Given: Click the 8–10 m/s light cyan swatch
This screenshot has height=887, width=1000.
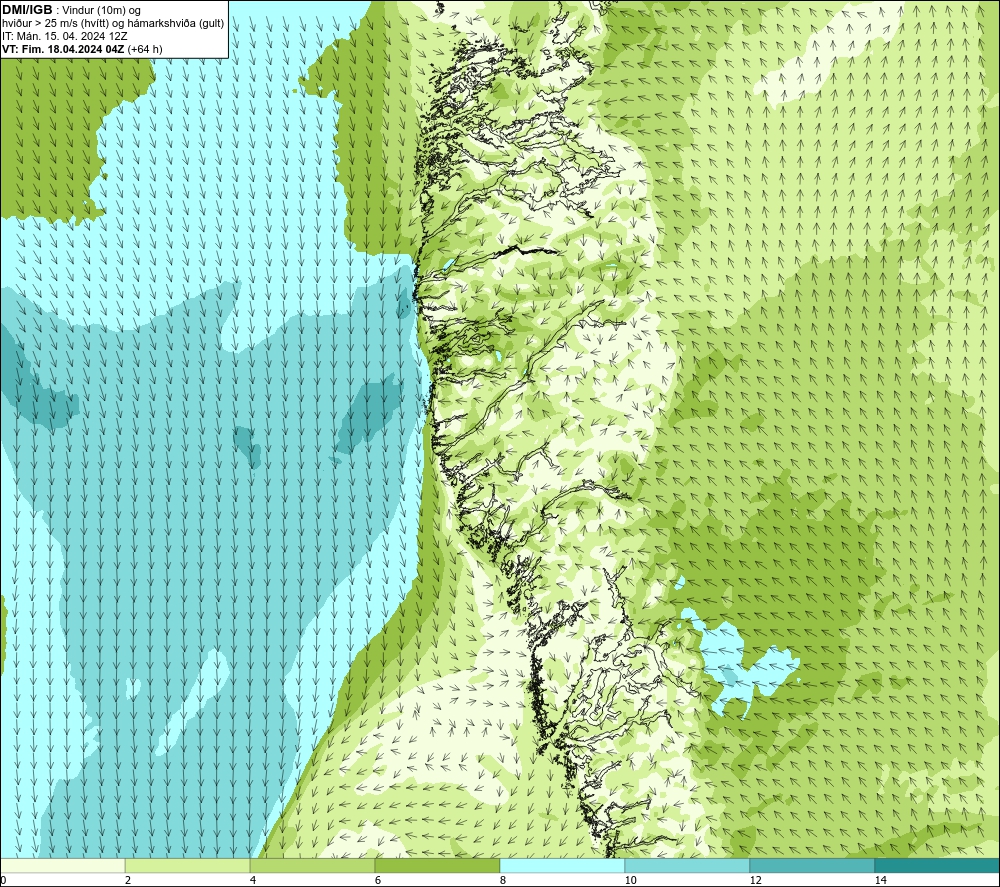Looking at the screenshot, I should pyautogui.click(x=562, y=865).
